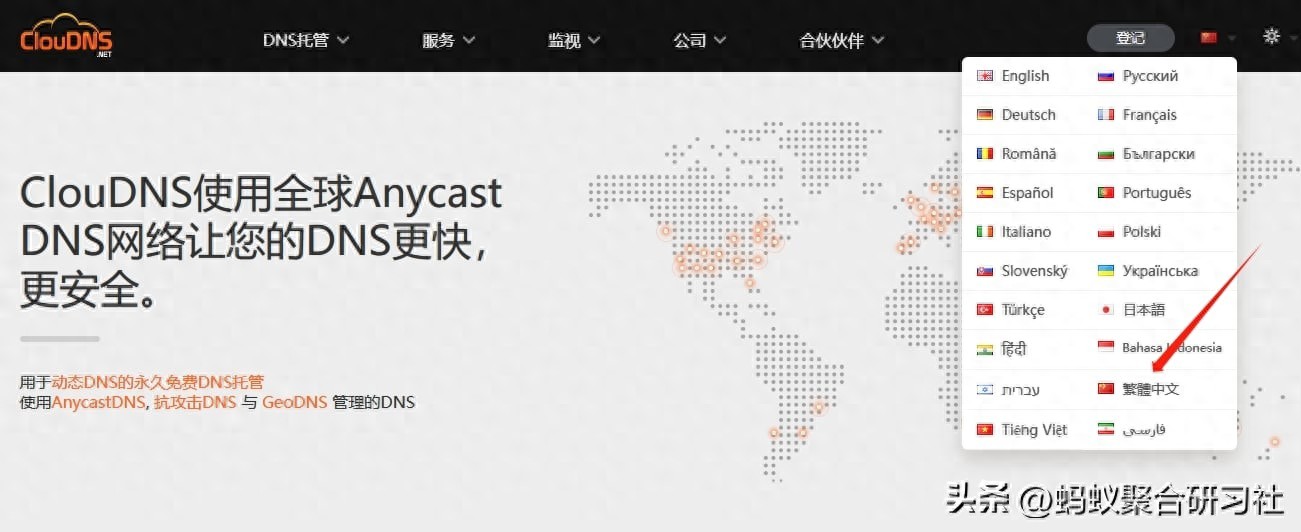Image resolution: width=1301 pixels, height=532 pixels.
Task: Toggle the light/dark theme sun icon
Action: pyautogui.click(x=1271, y=37)
